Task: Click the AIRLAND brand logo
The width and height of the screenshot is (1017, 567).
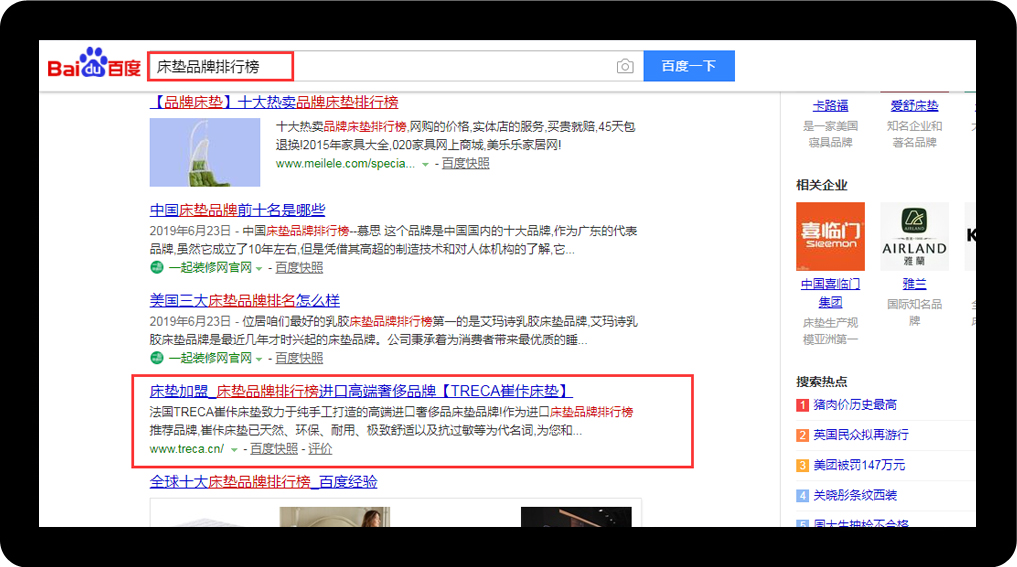Action: tap(914, 236)
